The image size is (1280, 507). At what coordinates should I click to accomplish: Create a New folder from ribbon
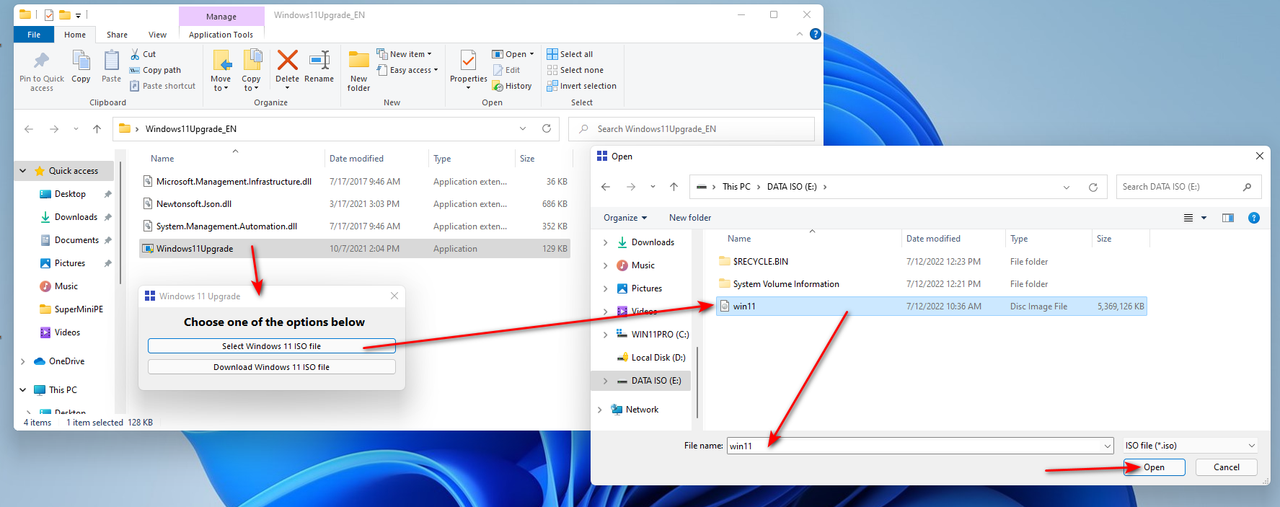click(359, 70)
